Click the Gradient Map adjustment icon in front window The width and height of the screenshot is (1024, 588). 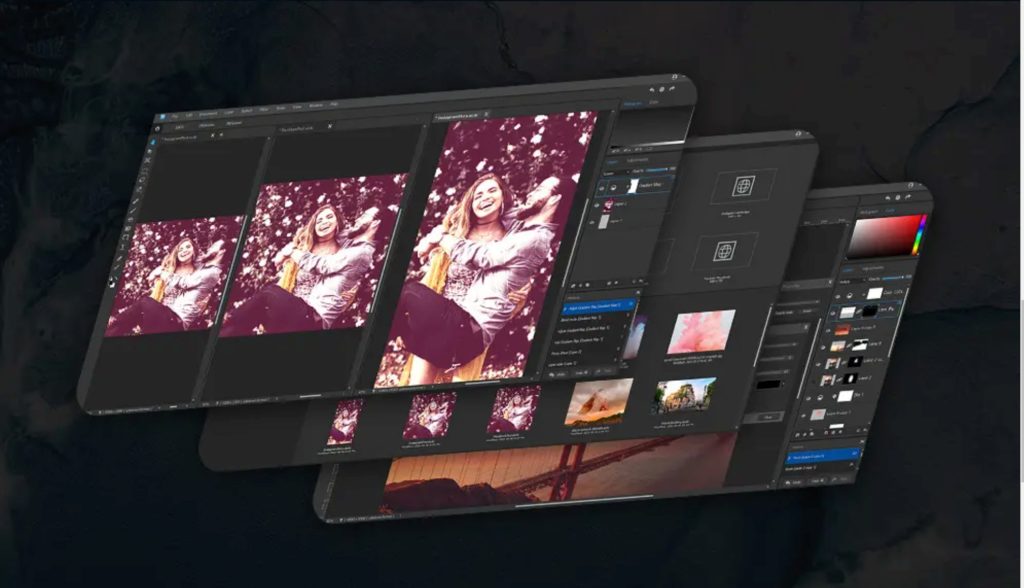click(x=615, y=188)
